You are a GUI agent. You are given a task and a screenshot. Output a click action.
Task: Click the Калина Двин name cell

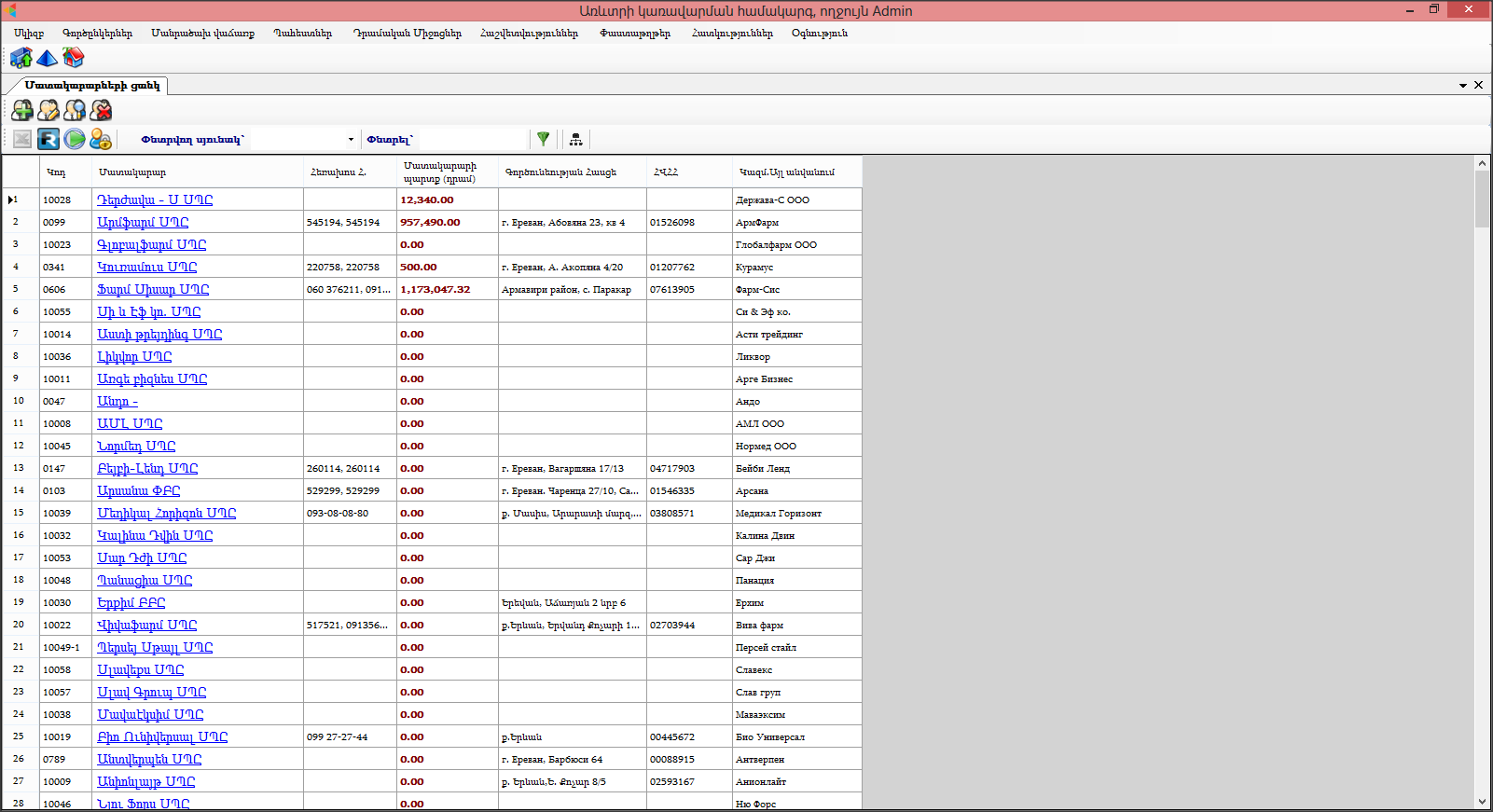pyautogui.click(x=797, y=535)
